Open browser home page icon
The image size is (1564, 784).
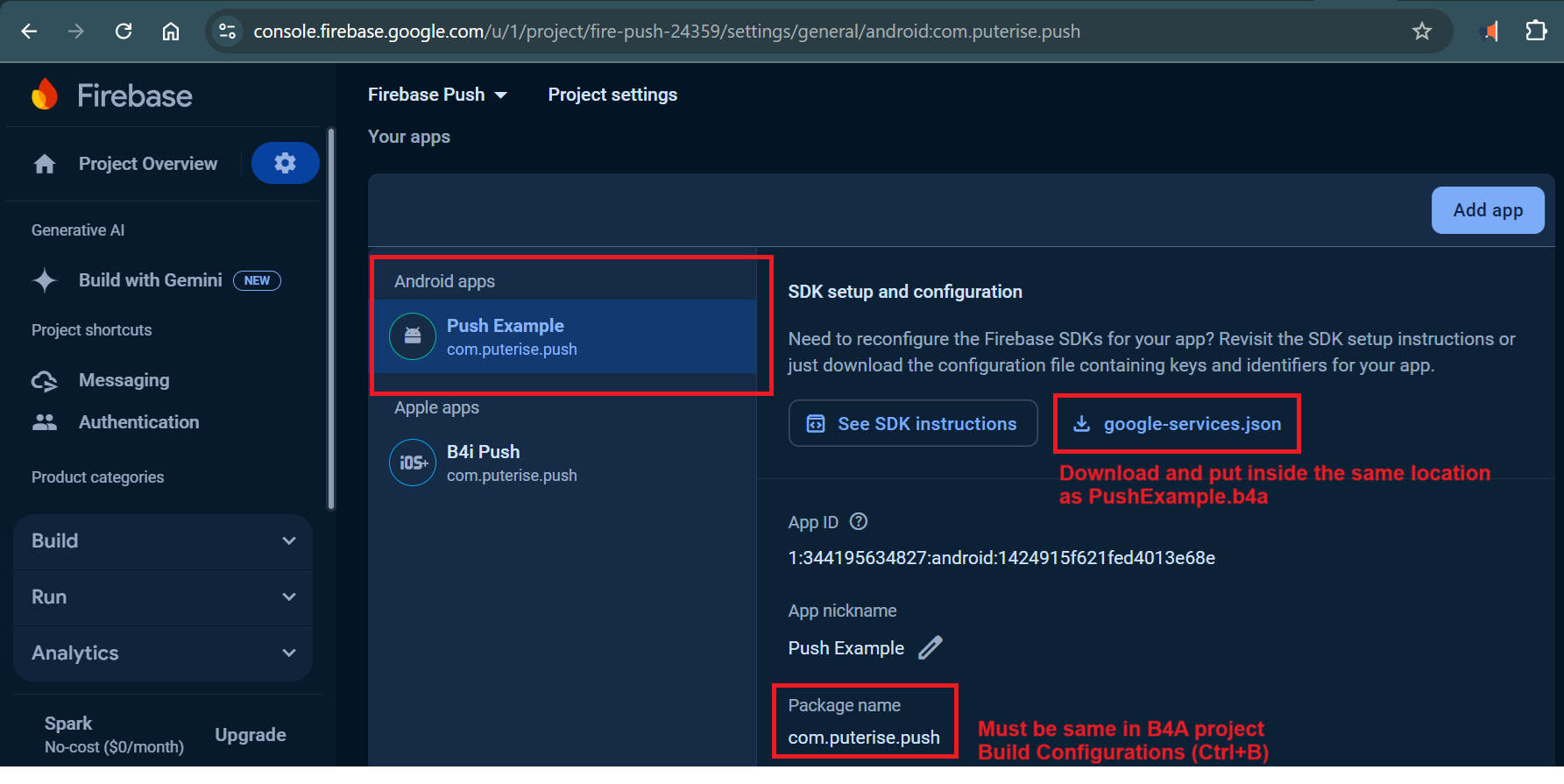coord(171,32)
